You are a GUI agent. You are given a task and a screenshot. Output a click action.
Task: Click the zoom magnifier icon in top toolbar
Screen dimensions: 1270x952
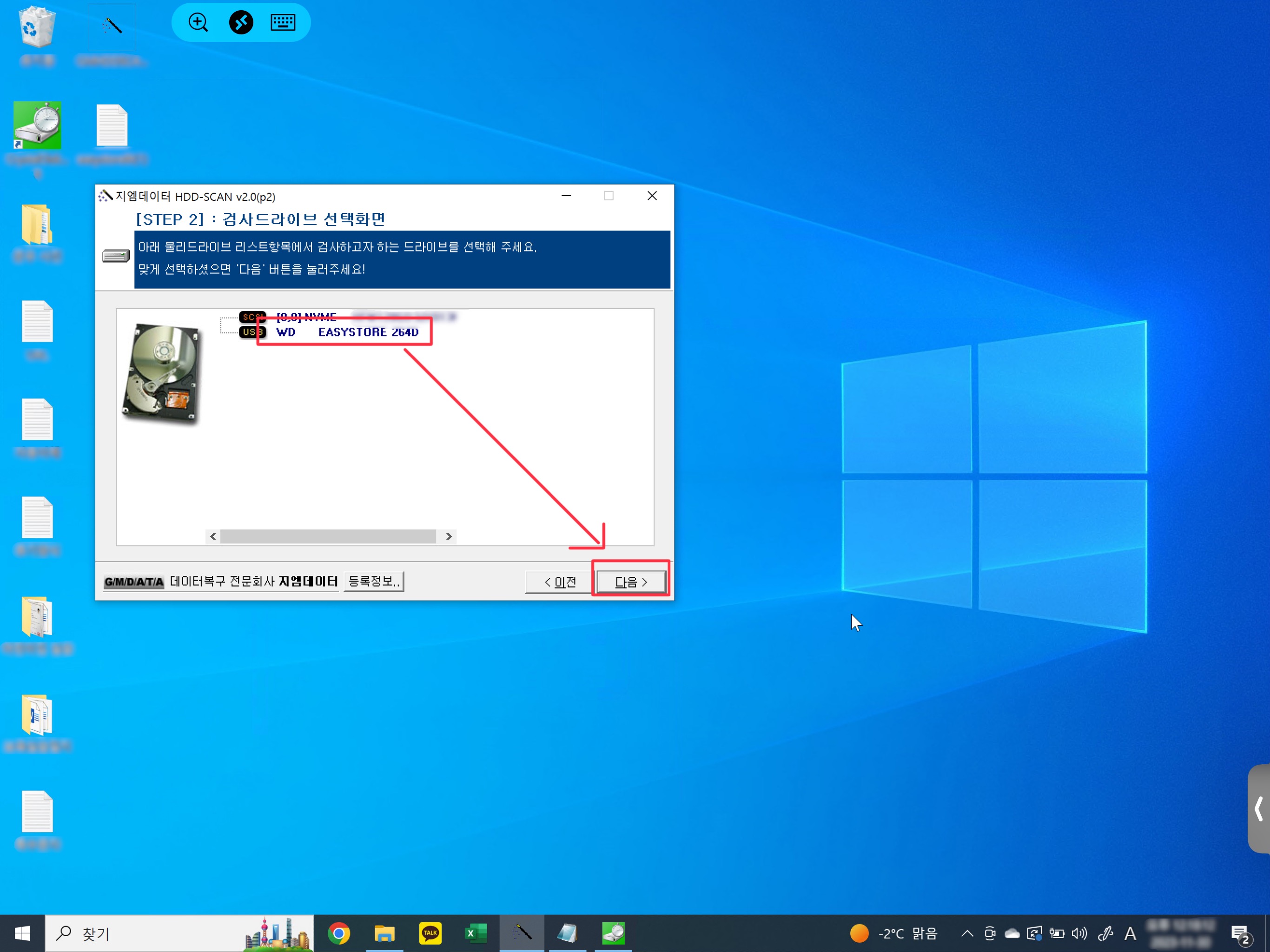coord(198,22)
